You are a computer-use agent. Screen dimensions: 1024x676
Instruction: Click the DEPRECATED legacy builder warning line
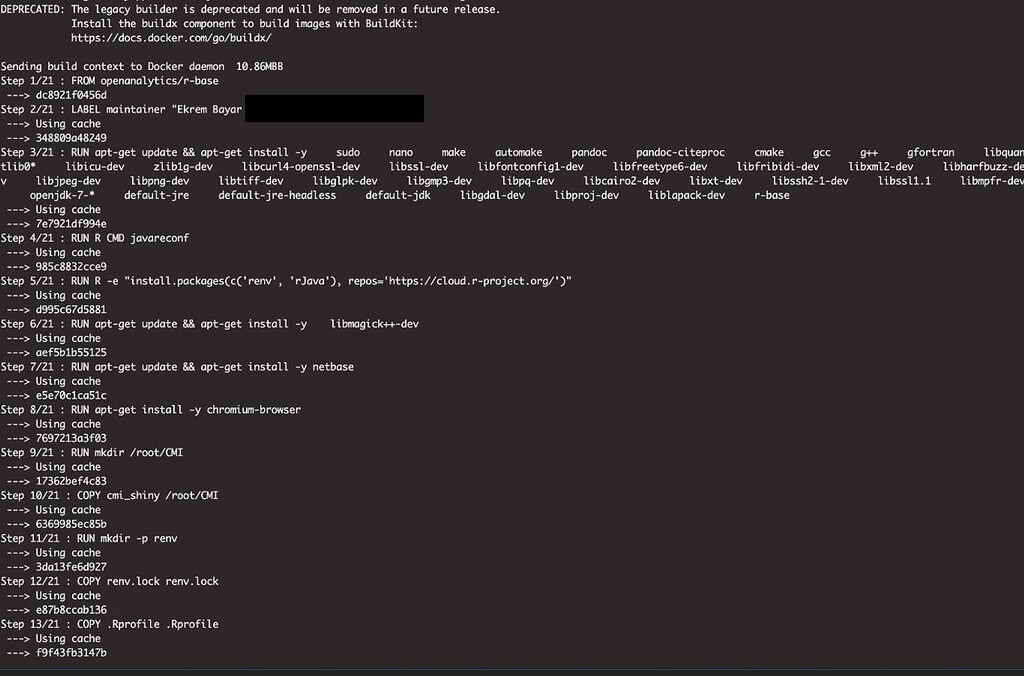tap(250, 9)
